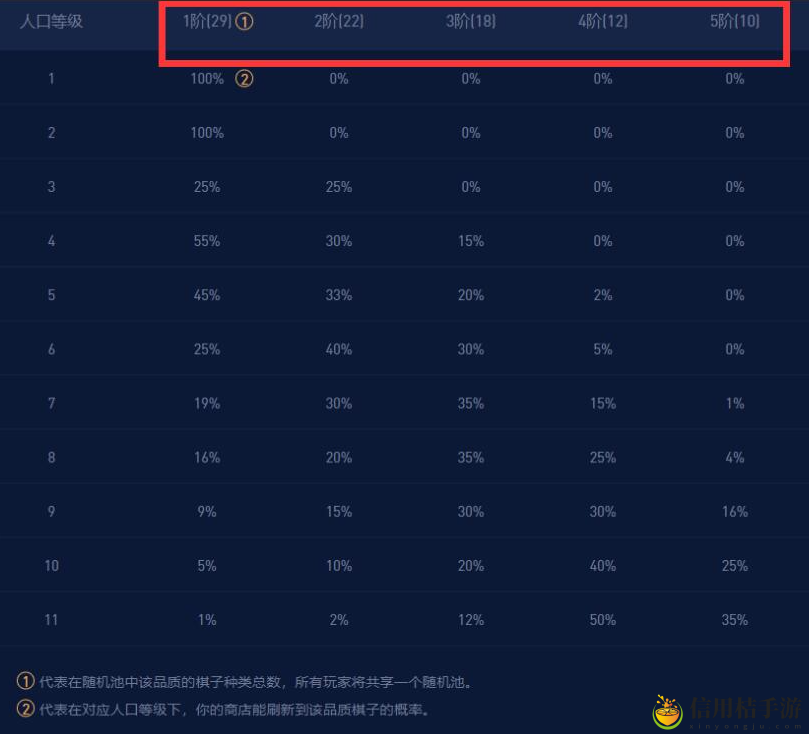Screen dimensions: 809x734
Task: Click the 100% cell in level 2 row
Action: coord(207,133)
